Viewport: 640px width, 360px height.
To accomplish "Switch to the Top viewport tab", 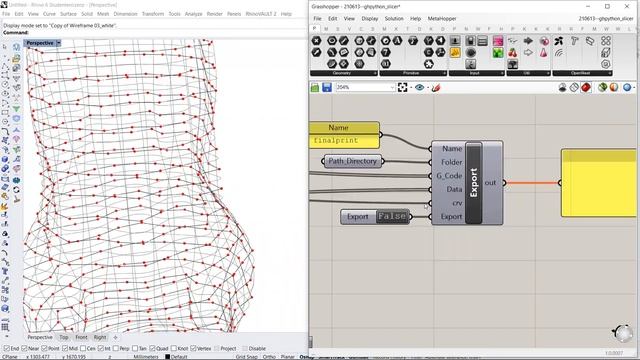I will (x=64, y=337).
